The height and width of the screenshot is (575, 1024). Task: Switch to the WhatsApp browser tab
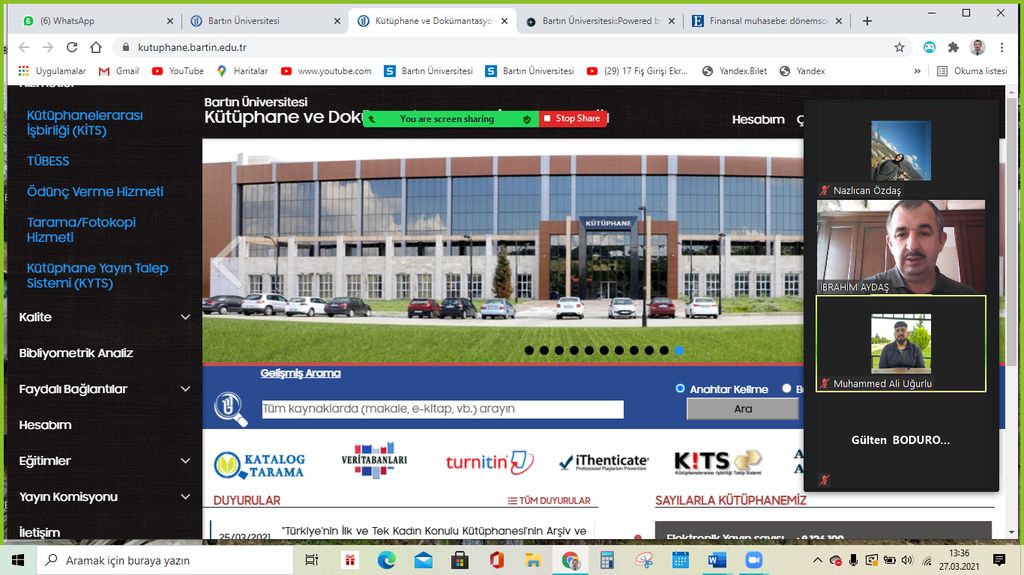click(90, 20)
